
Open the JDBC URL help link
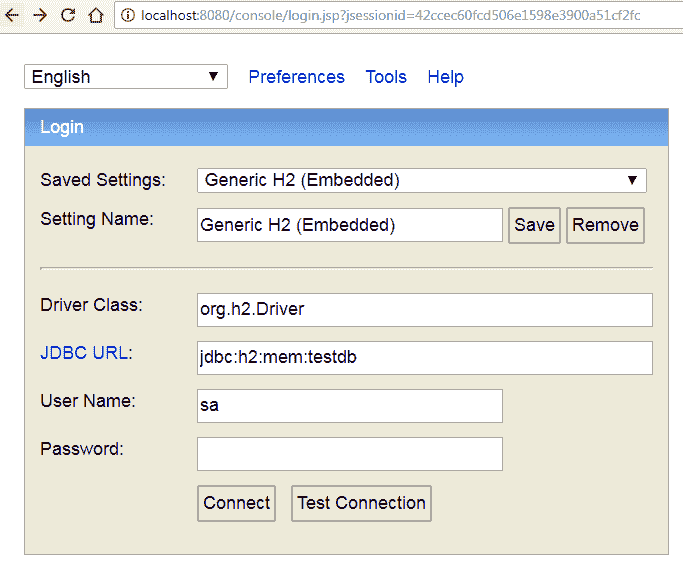pos(85,352)
